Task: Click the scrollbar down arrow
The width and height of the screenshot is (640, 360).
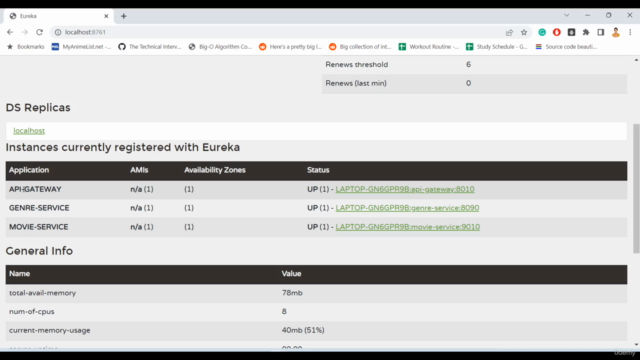Action: click(x=636, y=345)
